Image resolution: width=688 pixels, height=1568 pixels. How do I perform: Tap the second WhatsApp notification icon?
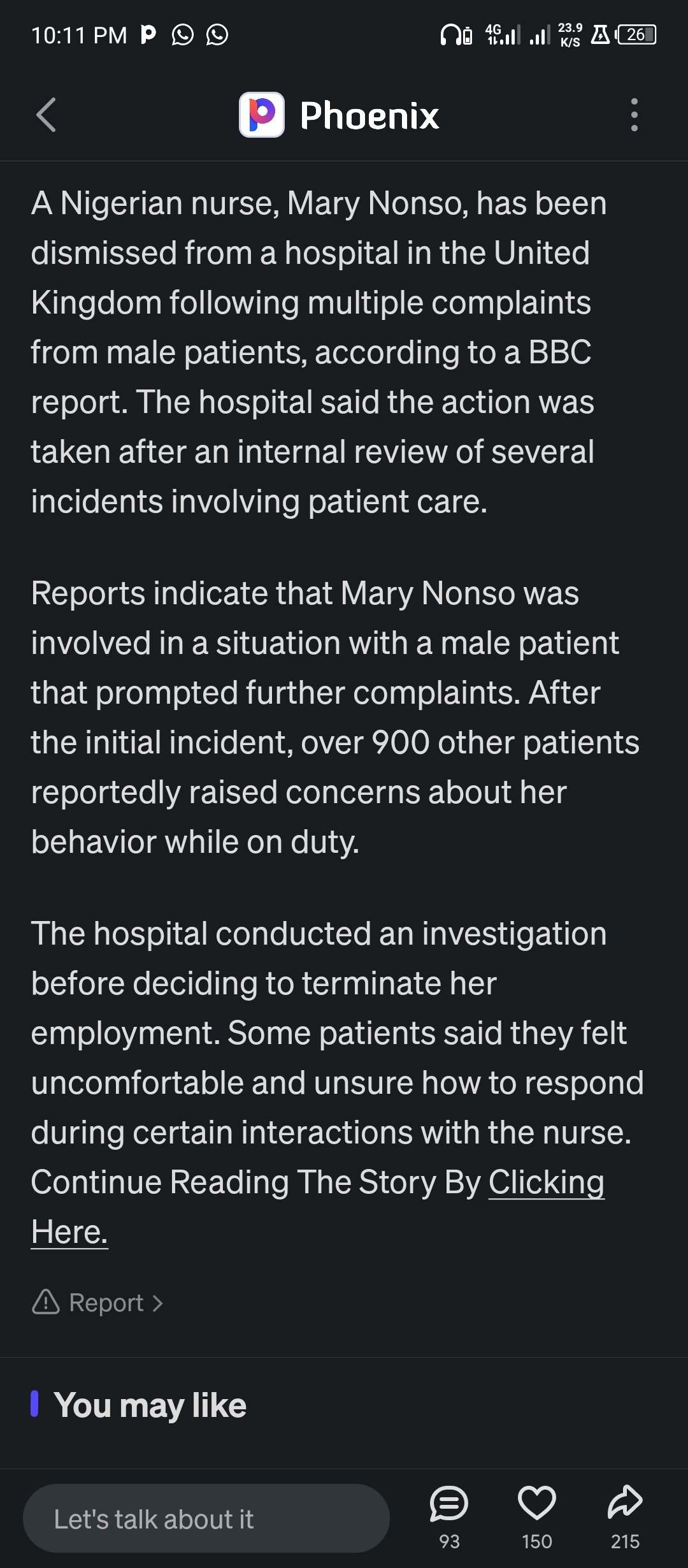[x=217, y=34]
